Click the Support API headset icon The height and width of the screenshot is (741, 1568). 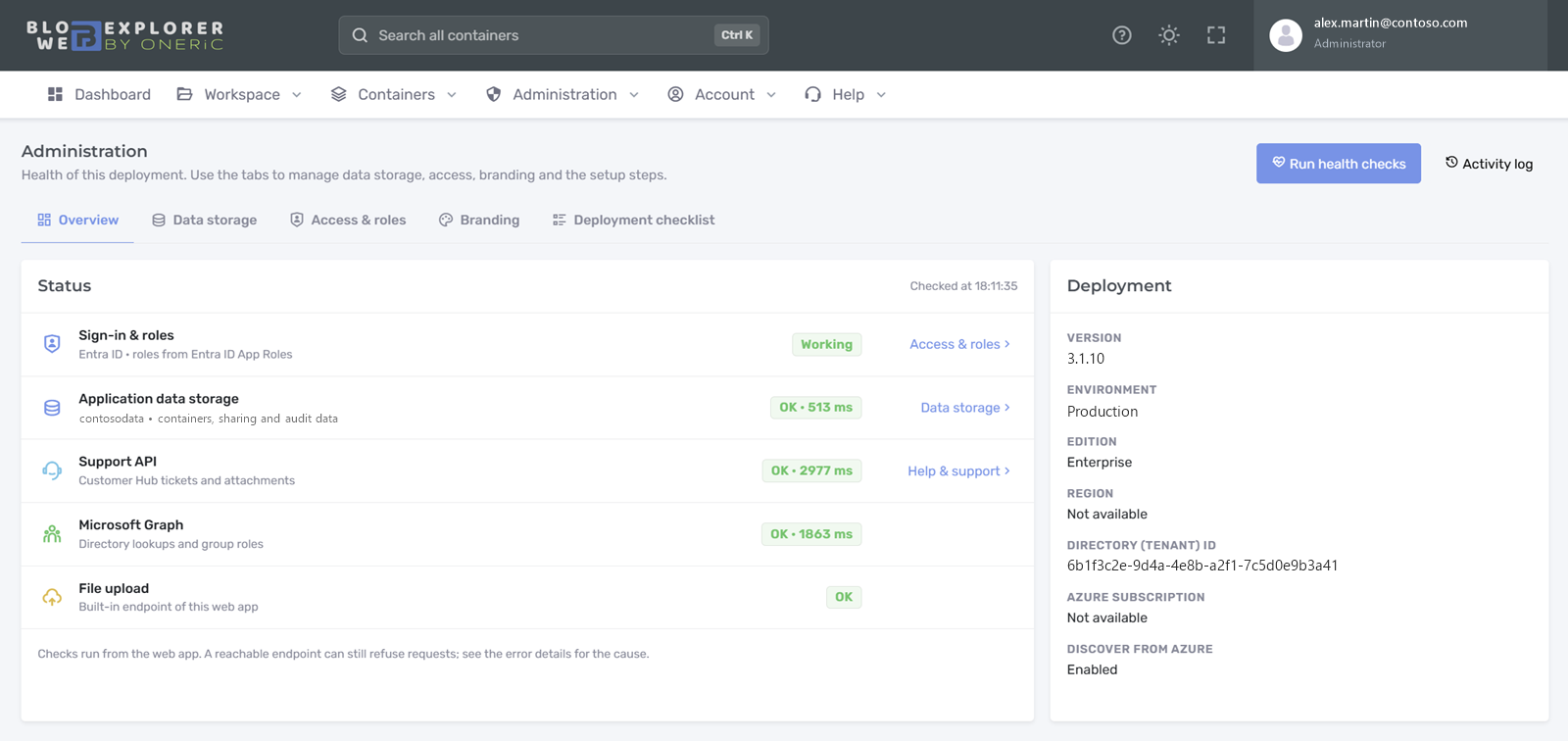[52, 470]
